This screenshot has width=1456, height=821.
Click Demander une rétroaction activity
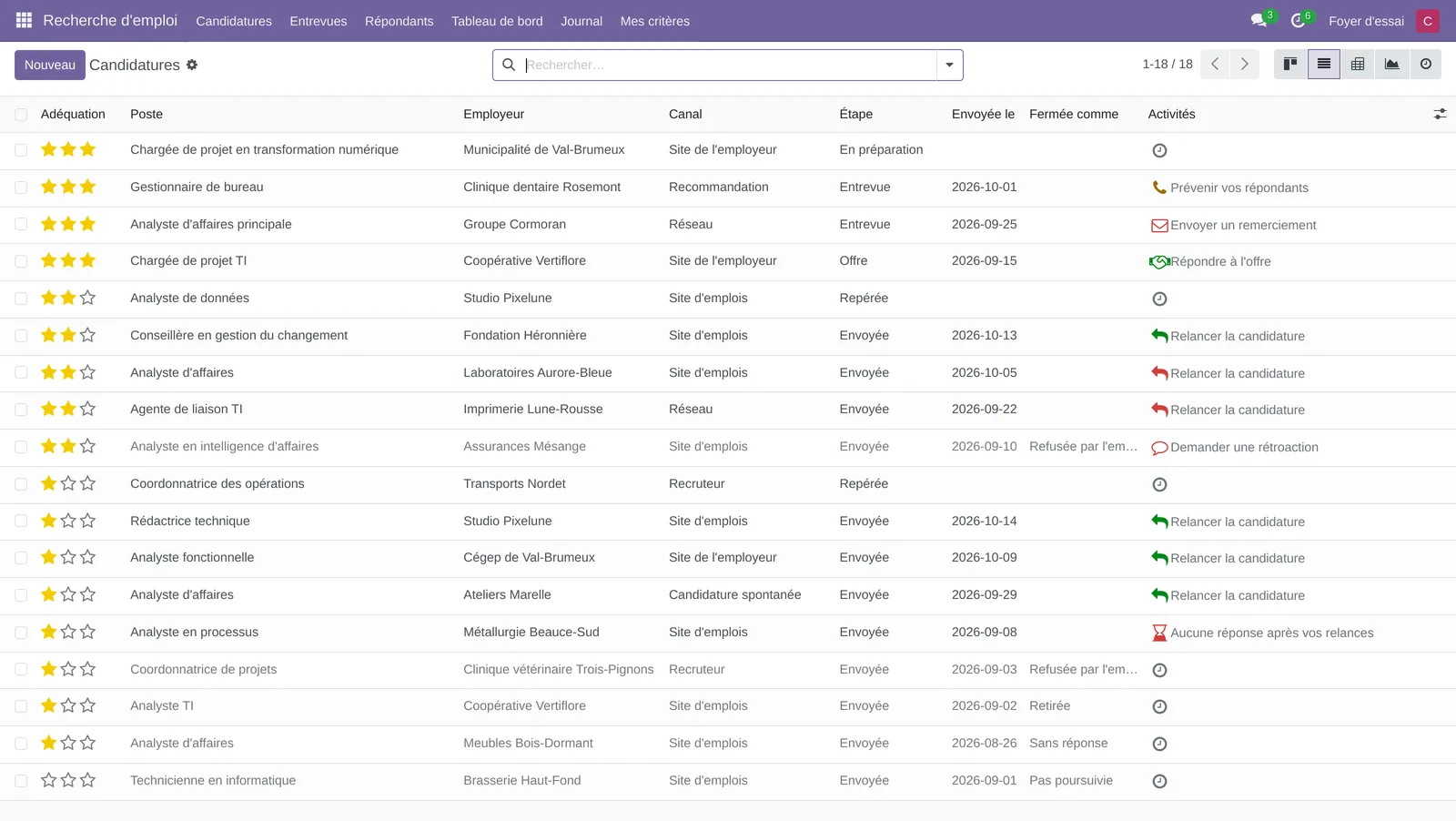[1234, 447]
